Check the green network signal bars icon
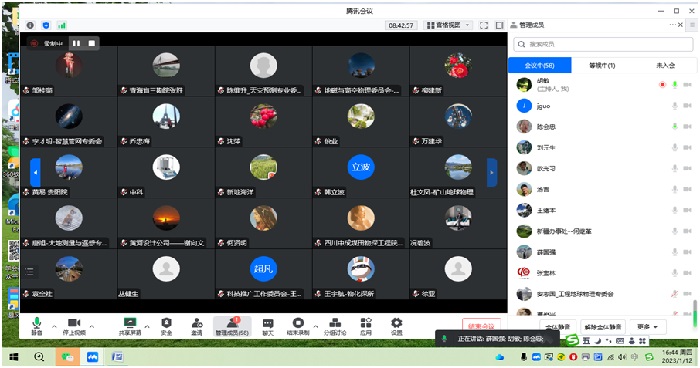This screenshot has height=368, width=700. coord(62,25)
